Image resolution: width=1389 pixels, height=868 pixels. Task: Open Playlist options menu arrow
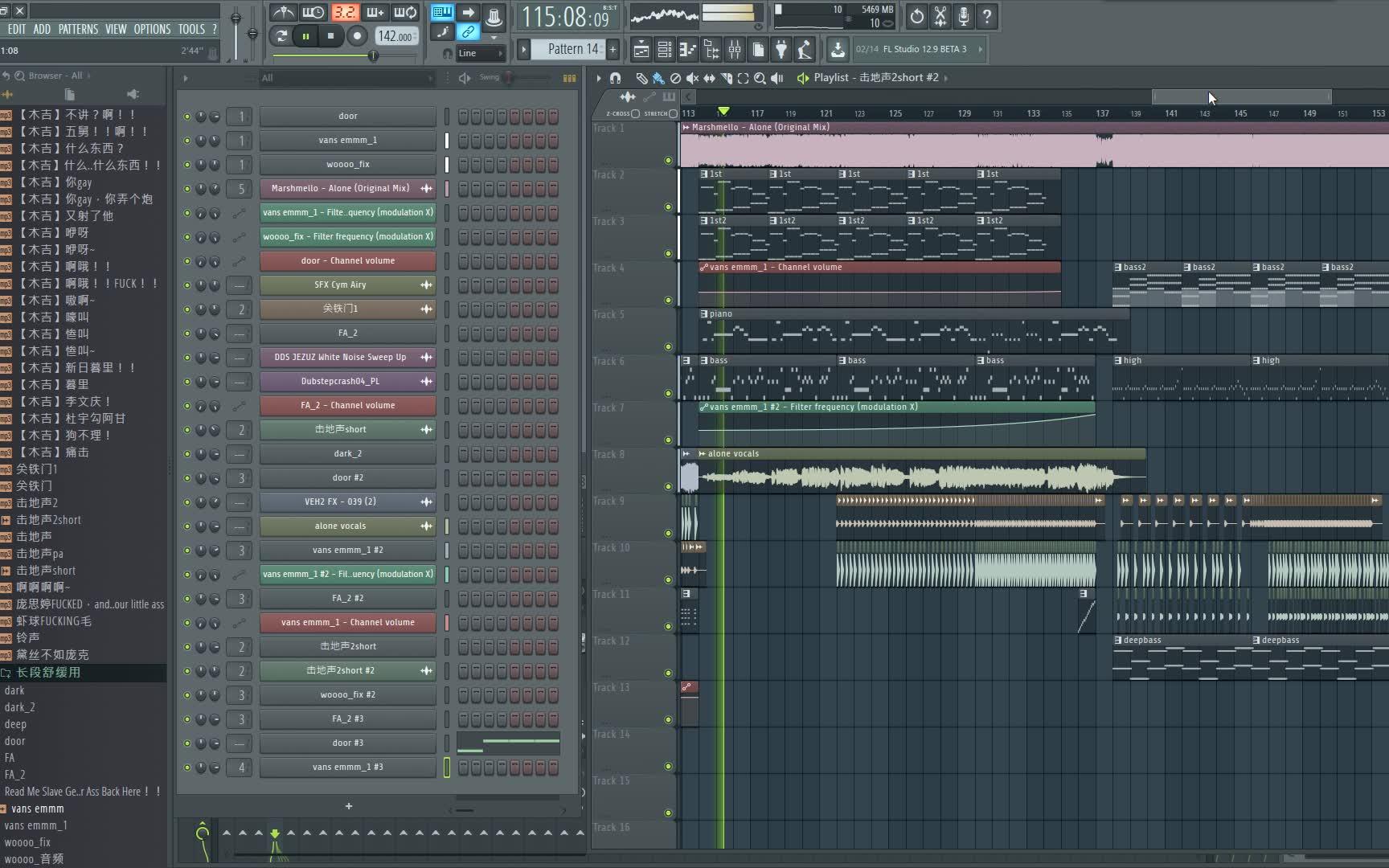599,78
